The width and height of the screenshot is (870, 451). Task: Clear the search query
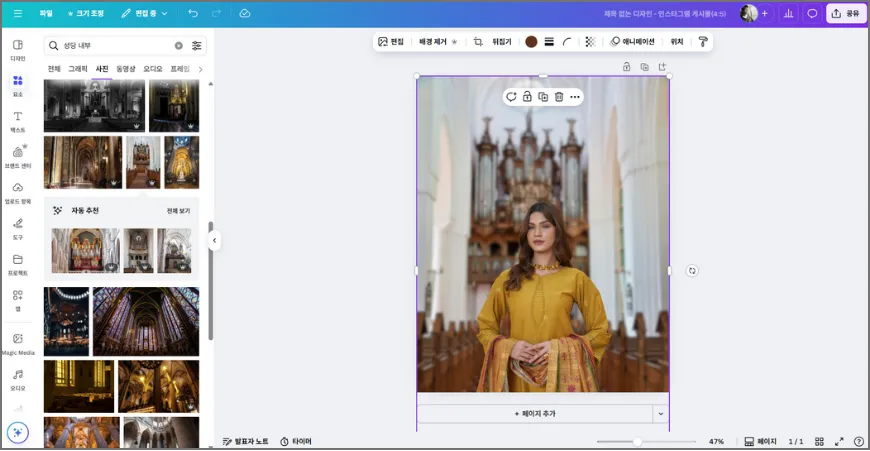[179, 45]
